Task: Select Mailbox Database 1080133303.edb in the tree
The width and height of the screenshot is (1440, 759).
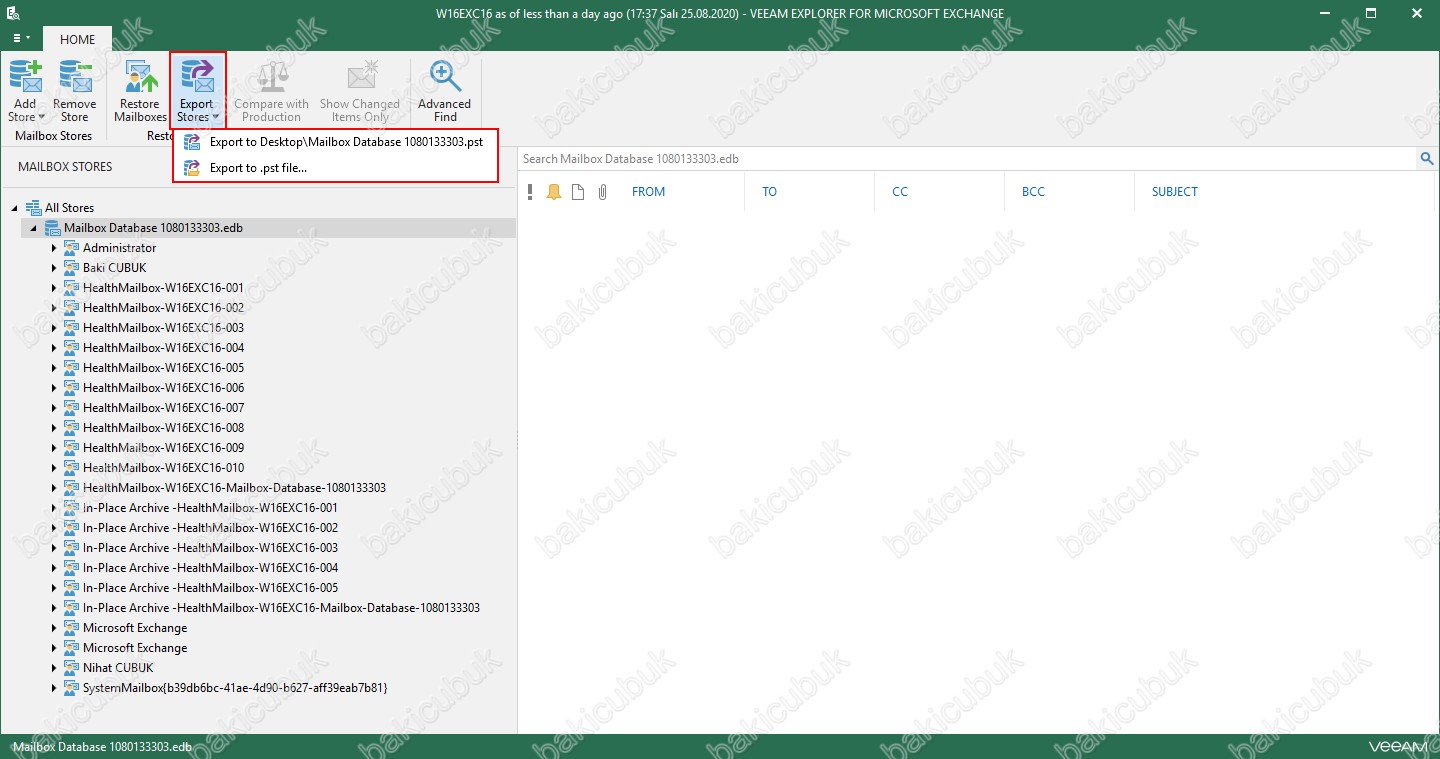Action: (x=153, y=228)
